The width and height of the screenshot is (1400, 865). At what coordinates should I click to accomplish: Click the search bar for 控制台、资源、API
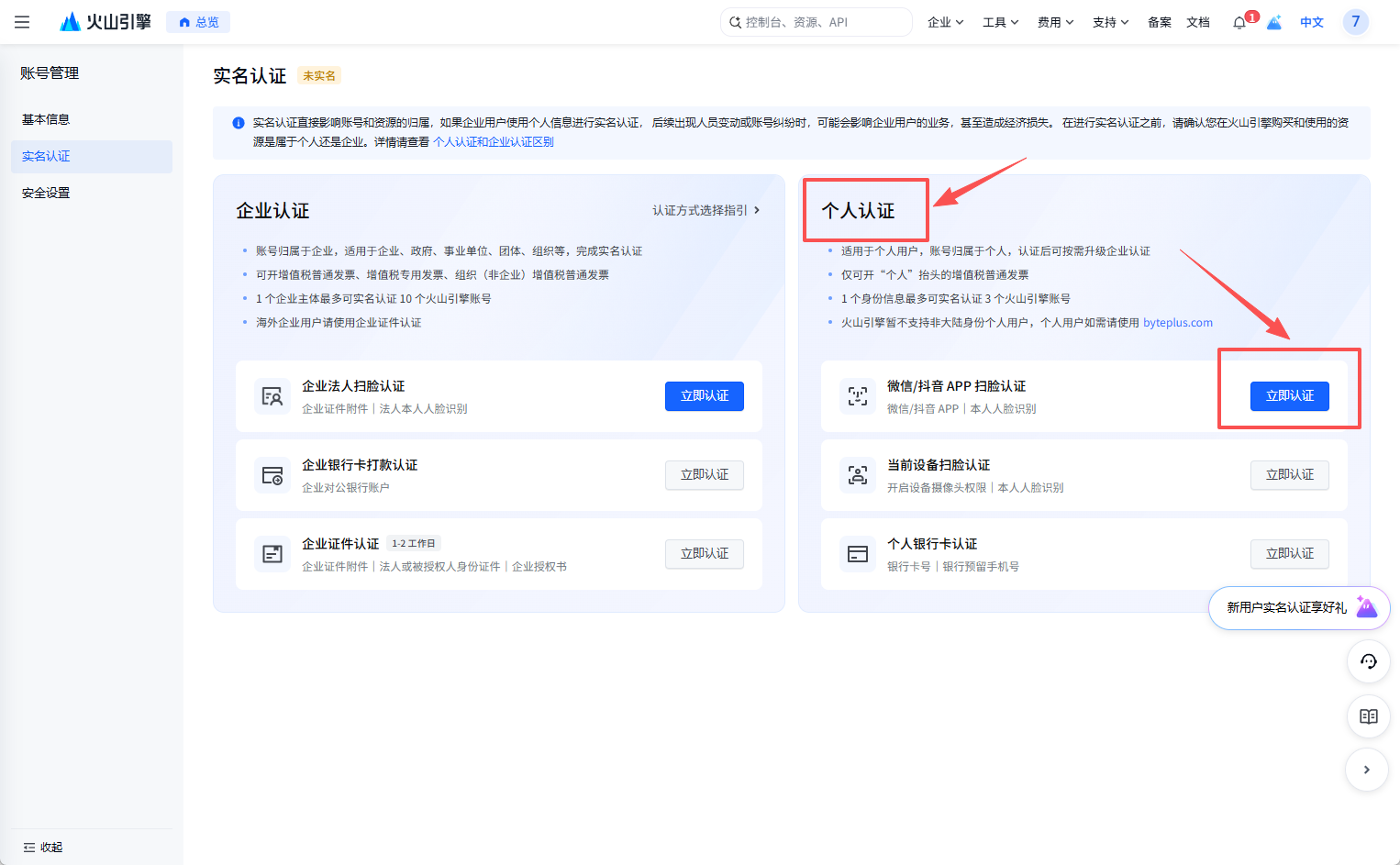(x=817, y=22)
